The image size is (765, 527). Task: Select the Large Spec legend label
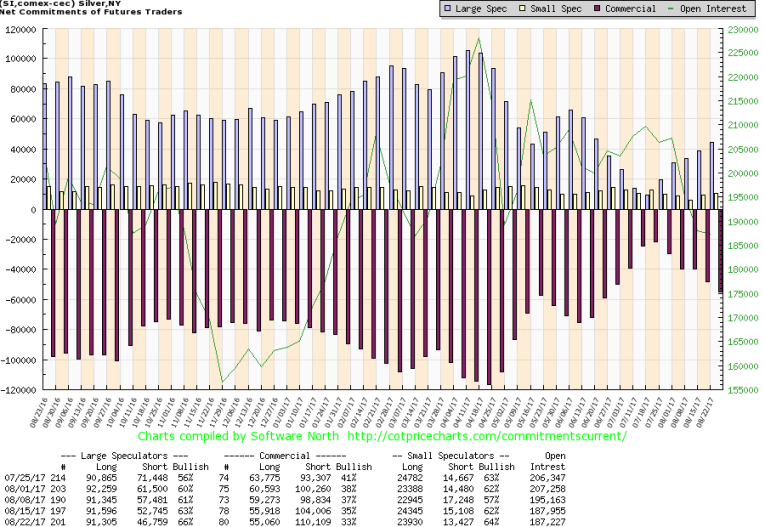[452, 9]
